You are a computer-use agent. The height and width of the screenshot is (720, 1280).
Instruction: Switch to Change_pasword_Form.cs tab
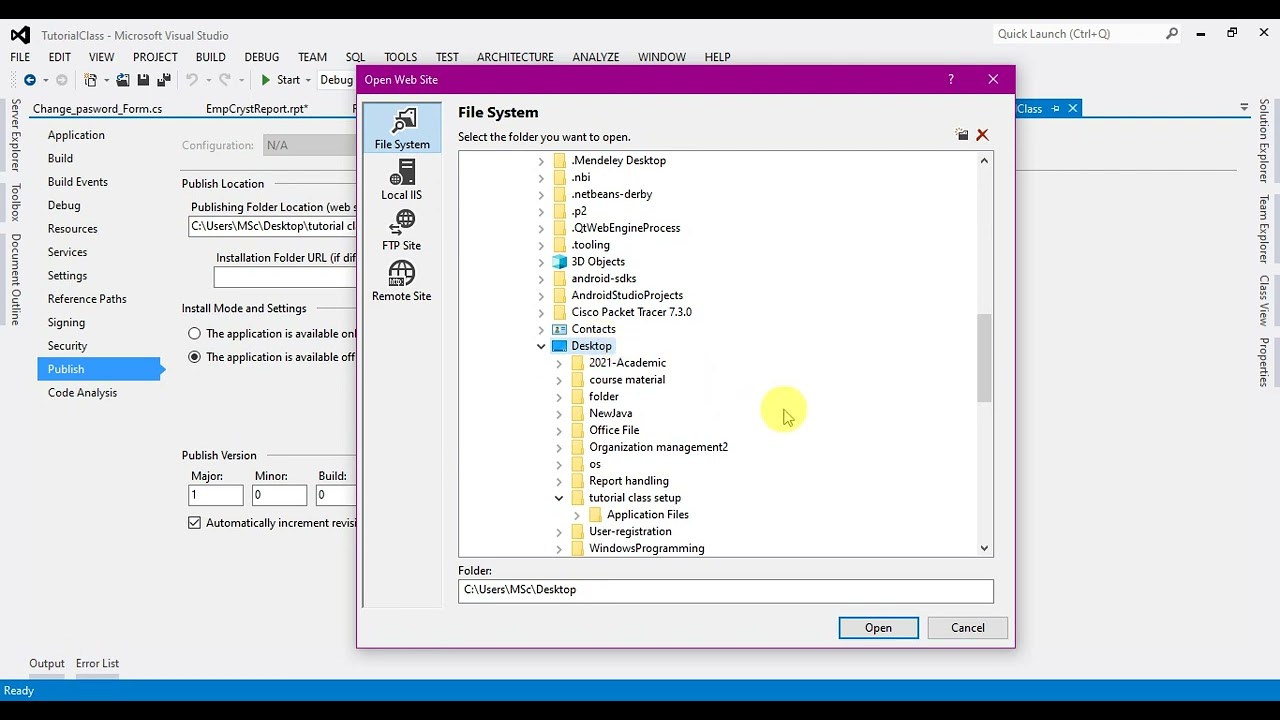(97, 109)
